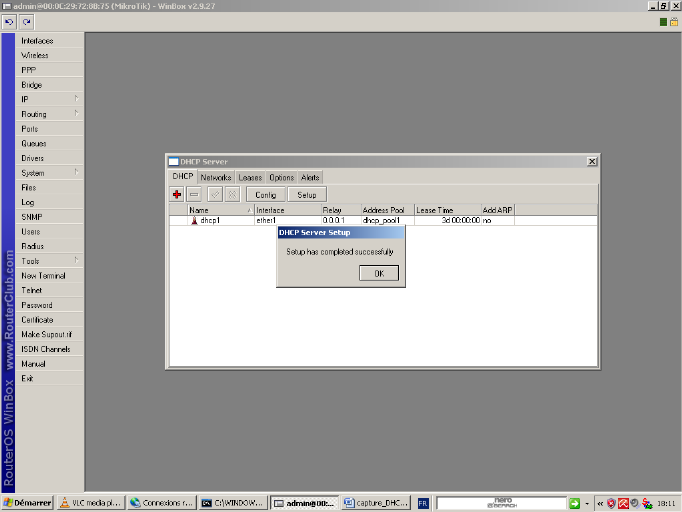Click OK in DHCP Server Setup dialog
682x512 pixels.
click(379, 273)
